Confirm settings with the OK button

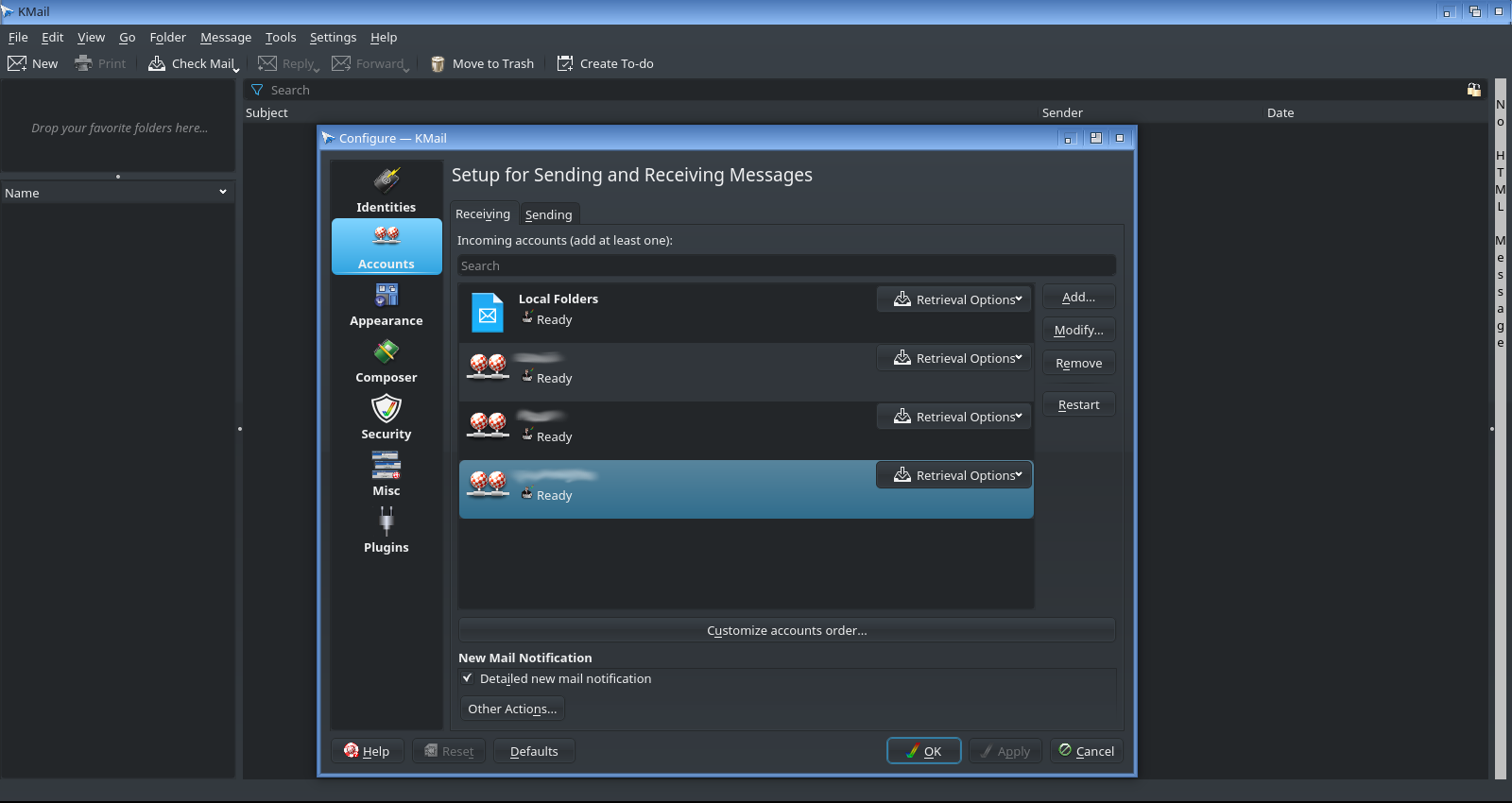click(923, 751)
